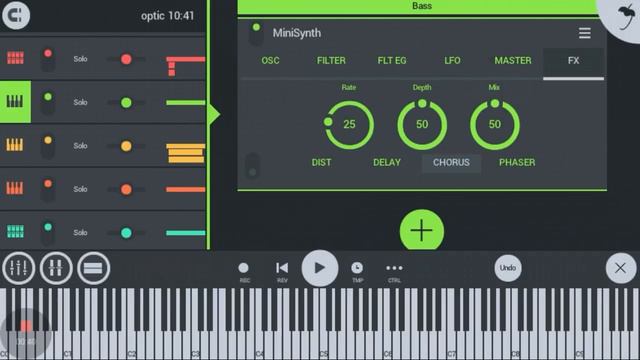Open the effects sliders panel icon
Viewport: 640px width, 360px height.
(56, 268)
